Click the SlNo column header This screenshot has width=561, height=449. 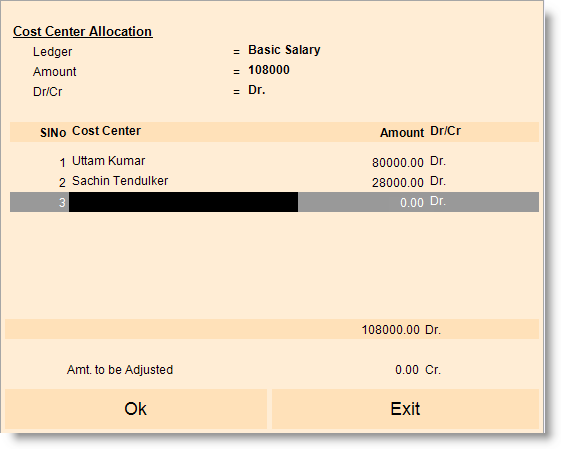(53, 133)
